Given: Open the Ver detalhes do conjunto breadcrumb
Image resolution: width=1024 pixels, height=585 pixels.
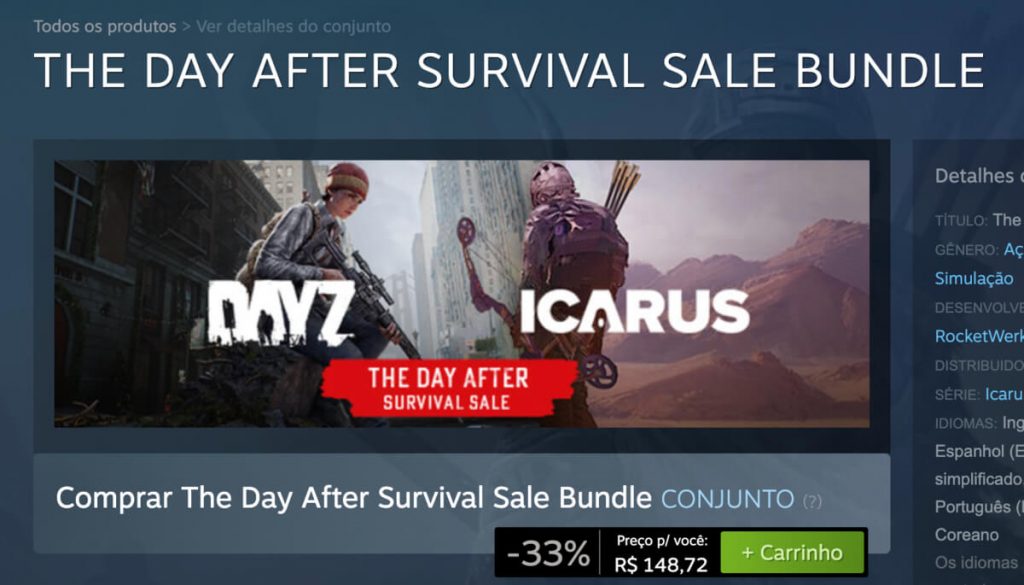Looking at the screenshot, I should coord(293,27).
